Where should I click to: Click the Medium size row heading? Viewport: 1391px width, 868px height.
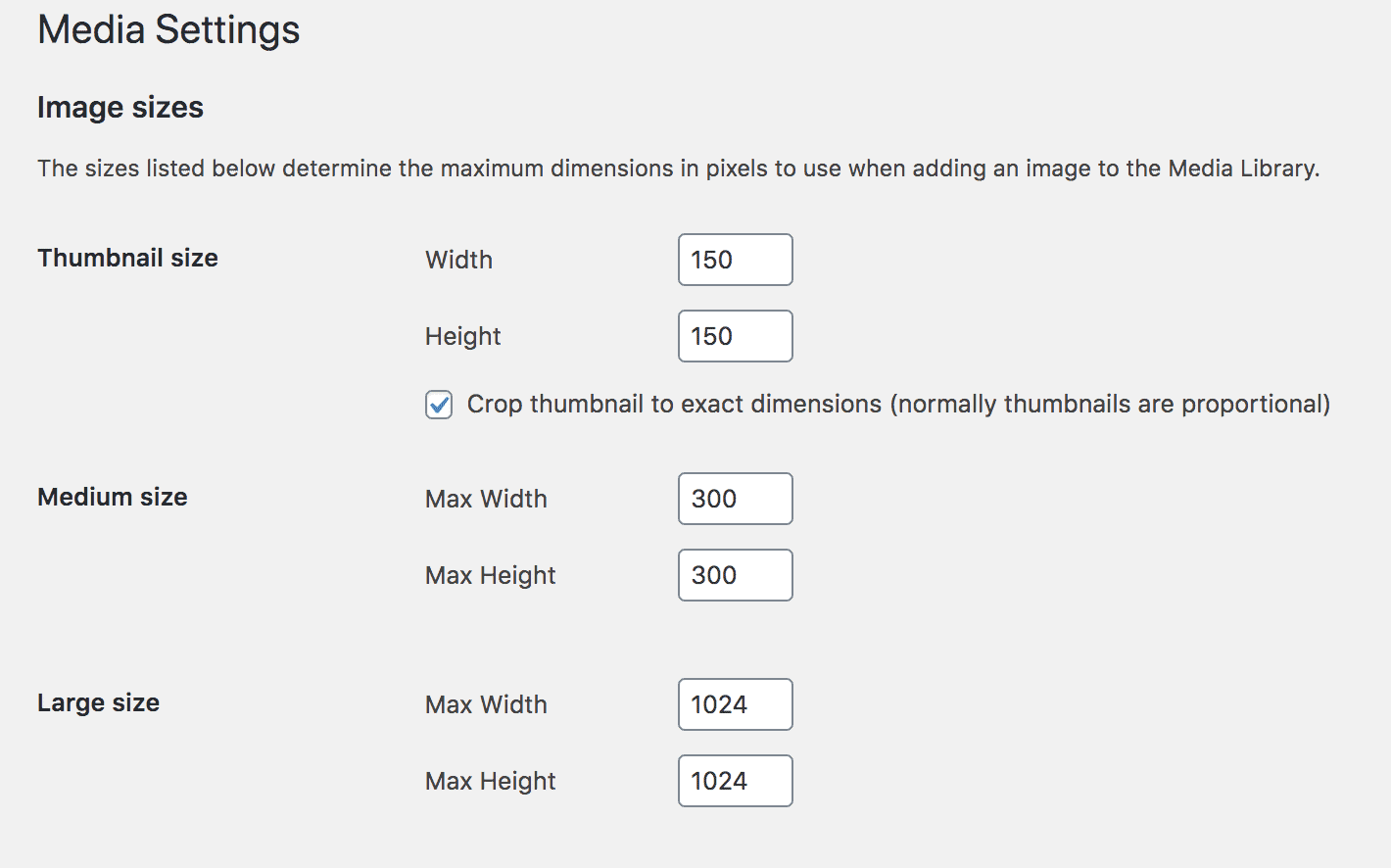pyautogui.click(x=112, y=497)
